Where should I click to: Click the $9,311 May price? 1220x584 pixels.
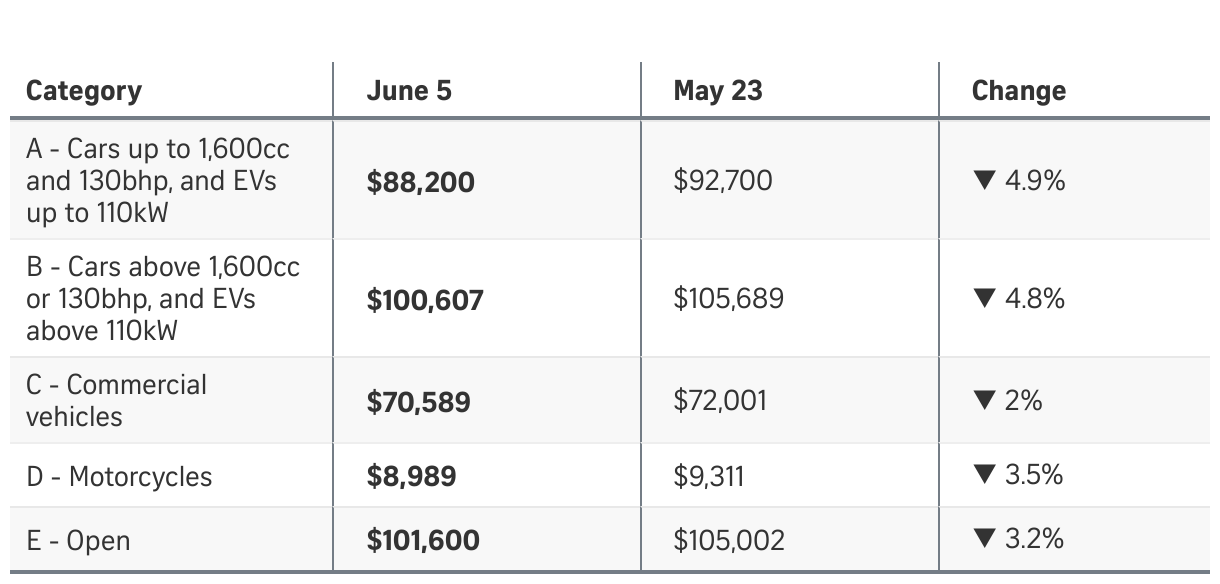[x=708, y=476]
